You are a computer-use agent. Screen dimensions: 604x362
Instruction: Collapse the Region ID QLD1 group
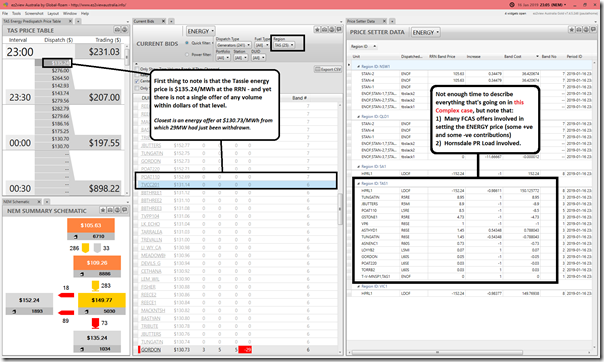click(359, 116)
